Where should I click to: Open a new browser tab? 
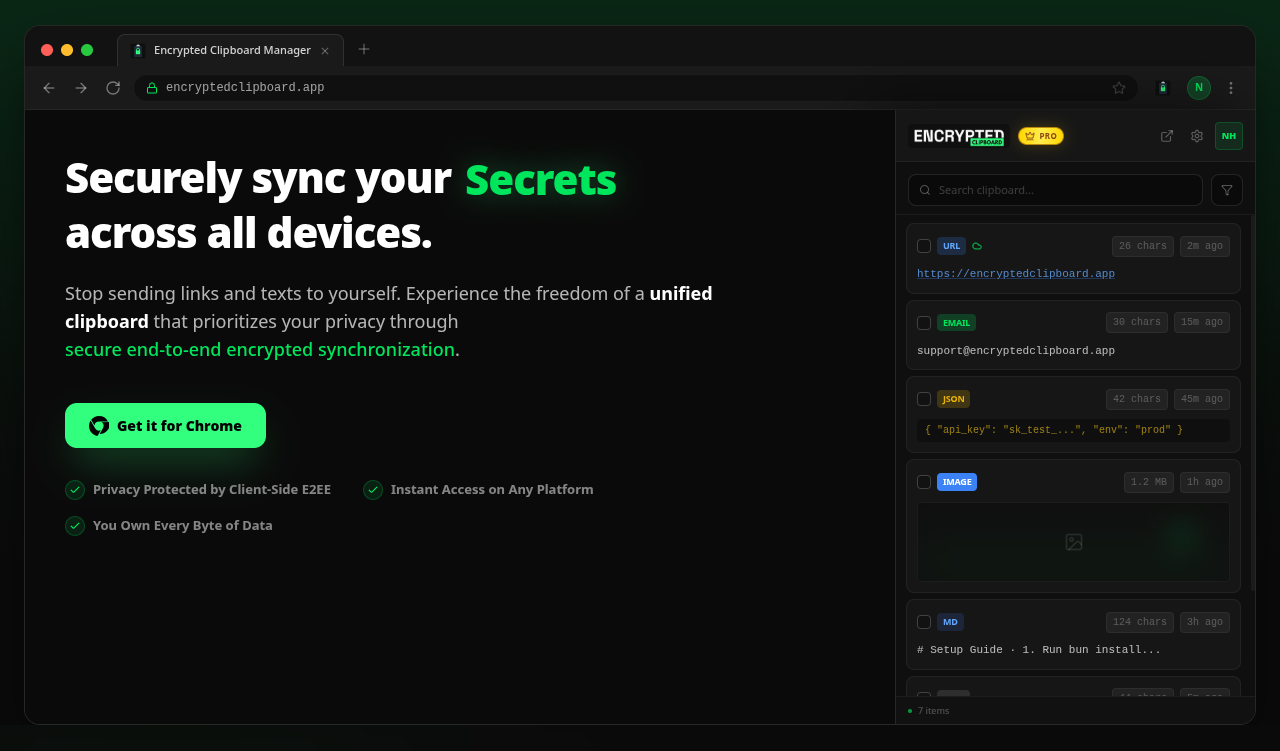coord(364,49)
